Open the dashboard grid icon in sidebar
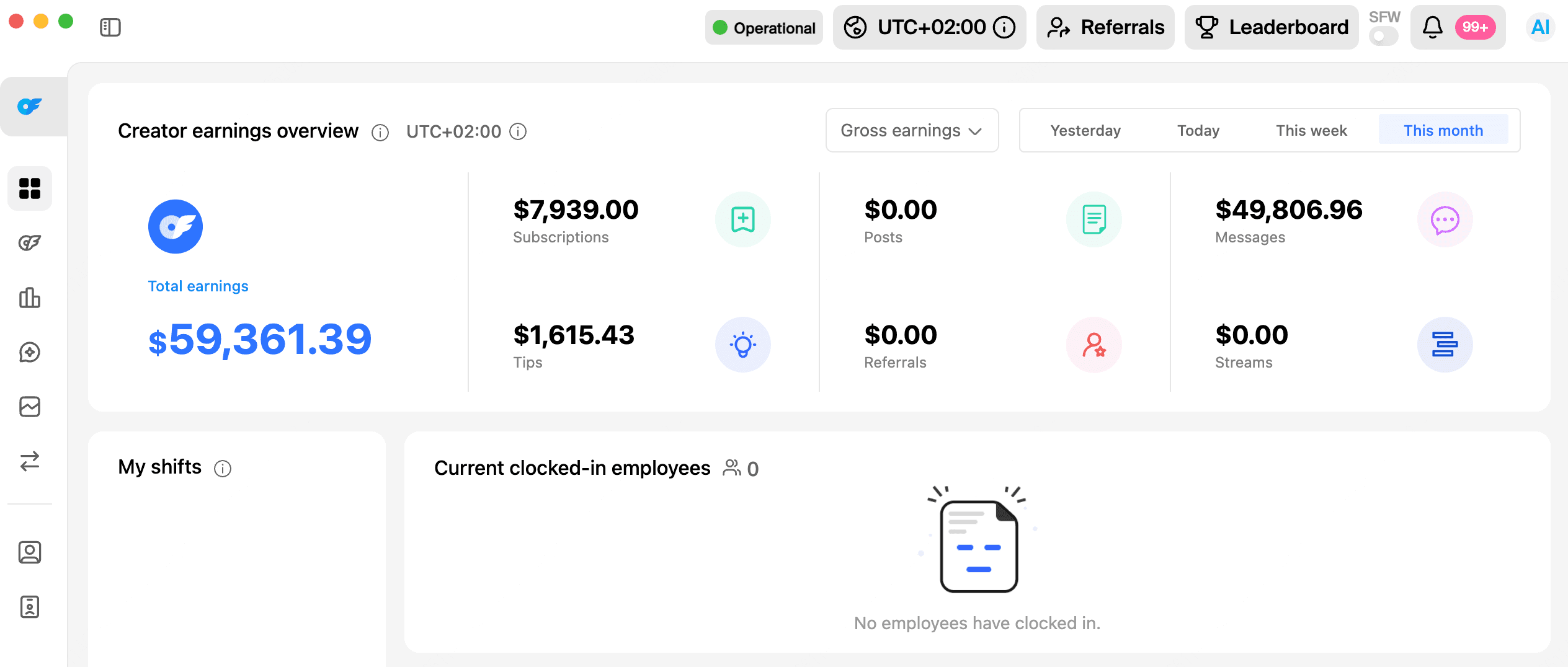Screen dimensions: 1568x667 click(30, 188)
